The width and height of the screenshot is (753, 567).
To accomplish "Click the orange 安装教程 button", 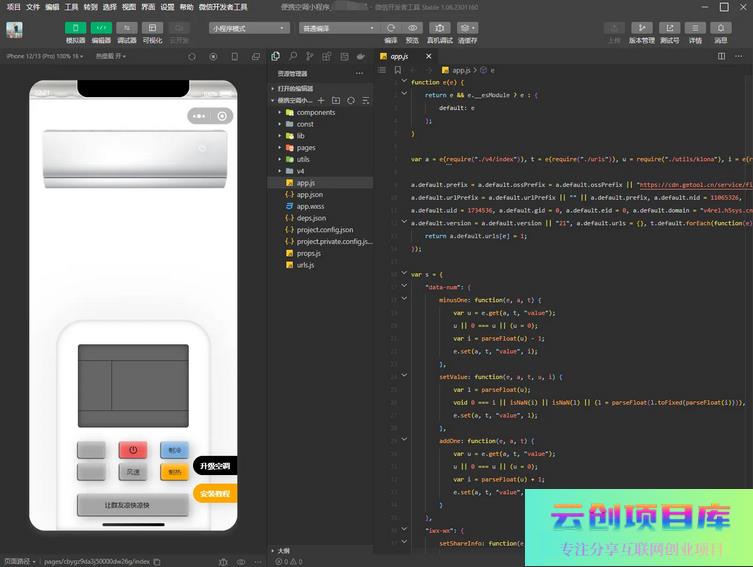I will tap(215, 494).
